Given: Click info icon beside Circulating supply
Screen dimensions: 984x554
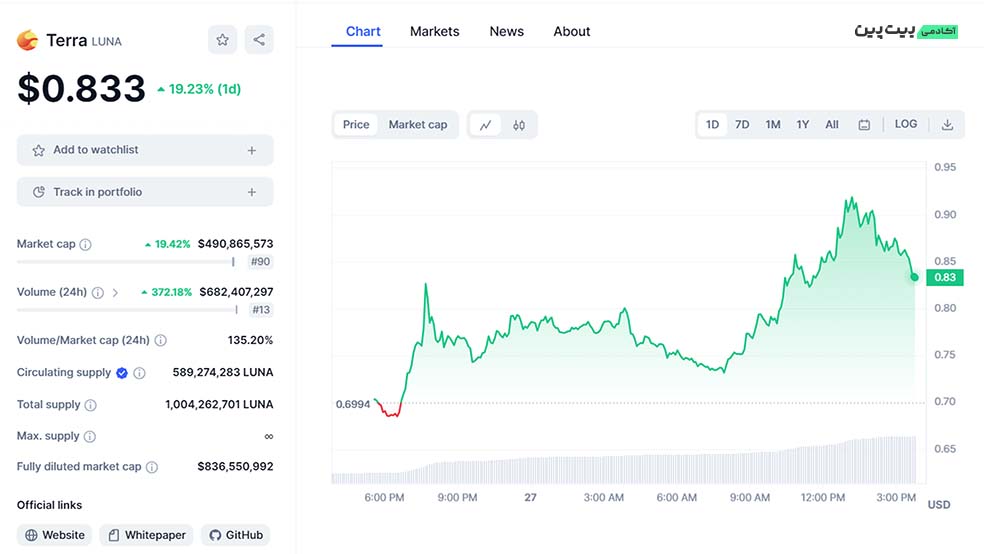Looking at the screenshot, I should [140, 373].
